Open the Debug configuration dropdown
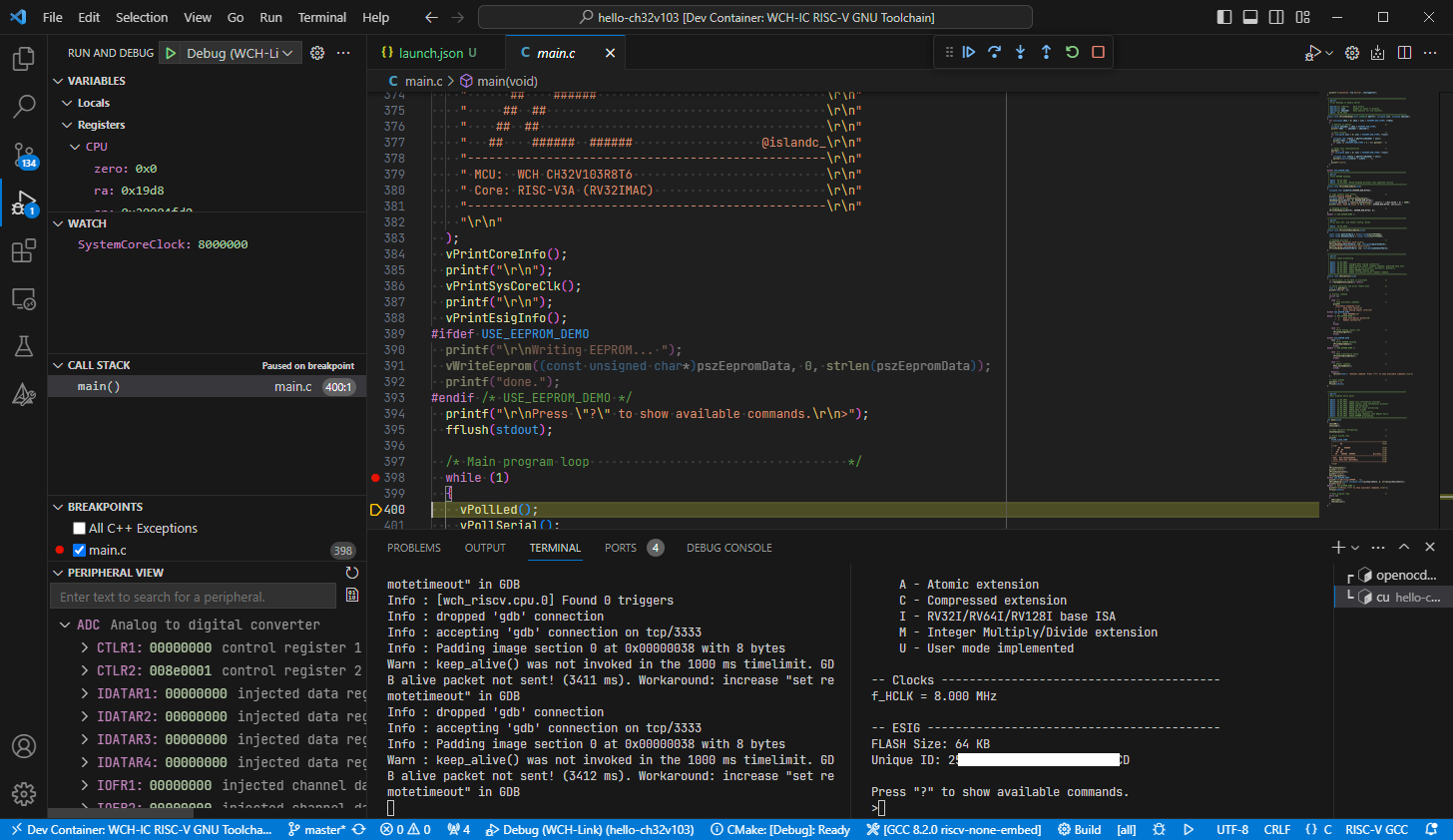Screen dimensions: 1453x840 [241, 53]
